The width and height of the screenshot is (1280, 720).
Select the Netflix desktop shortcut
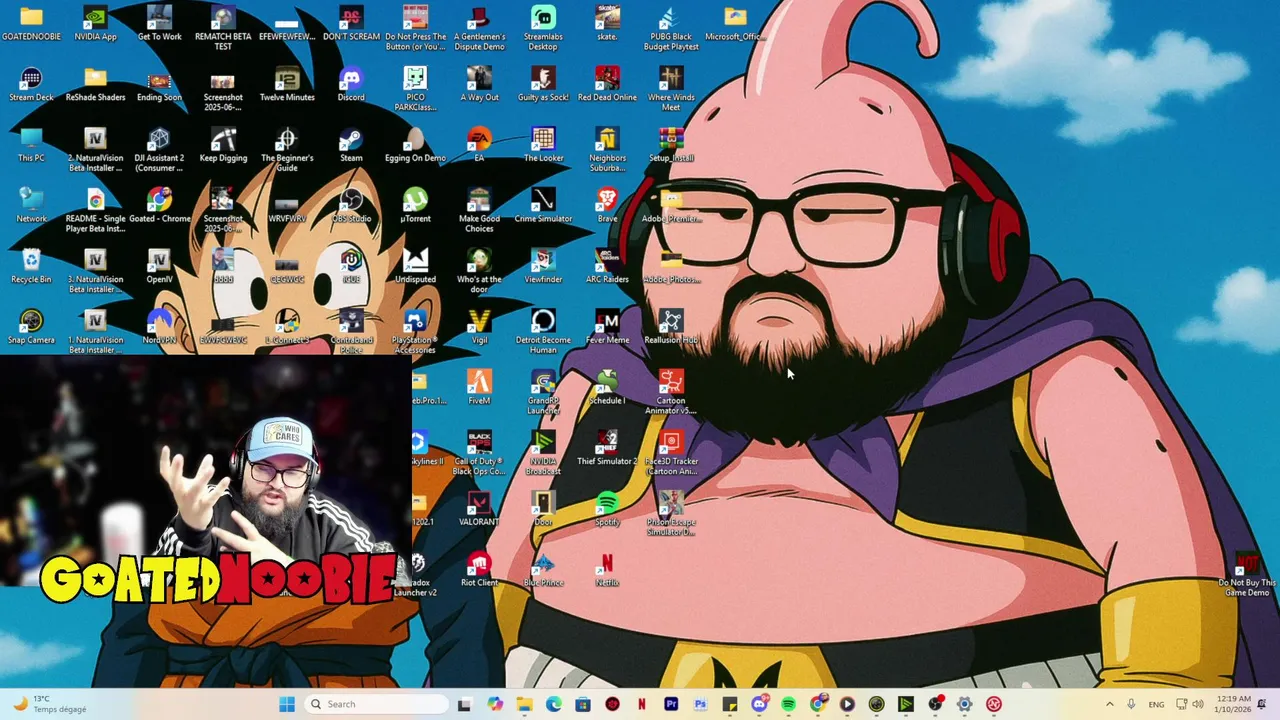tap(607, 571)
